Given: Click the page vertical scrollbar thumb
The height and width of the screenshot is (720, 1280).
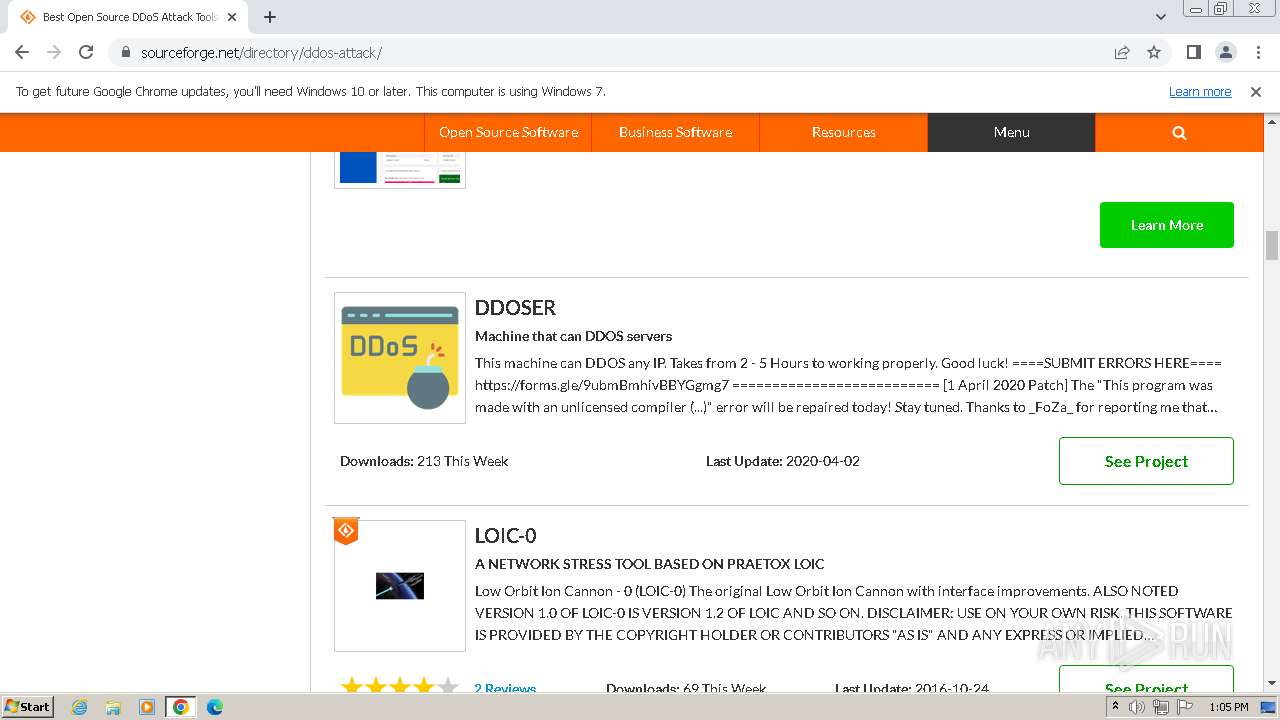Looking at the screenshot, I should (1272, 245).
